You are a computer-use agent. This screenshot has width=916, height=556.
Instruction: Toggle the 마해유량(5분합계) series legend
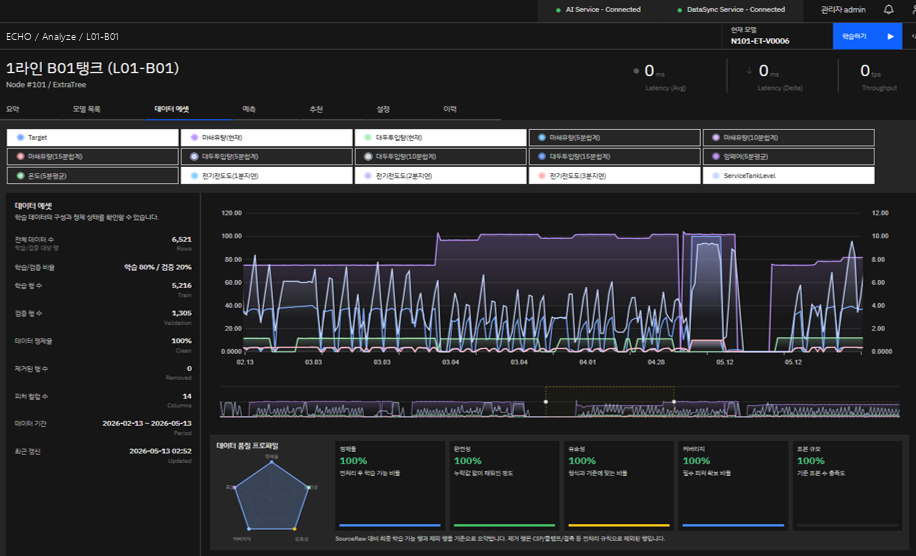(x=615, y=137)
